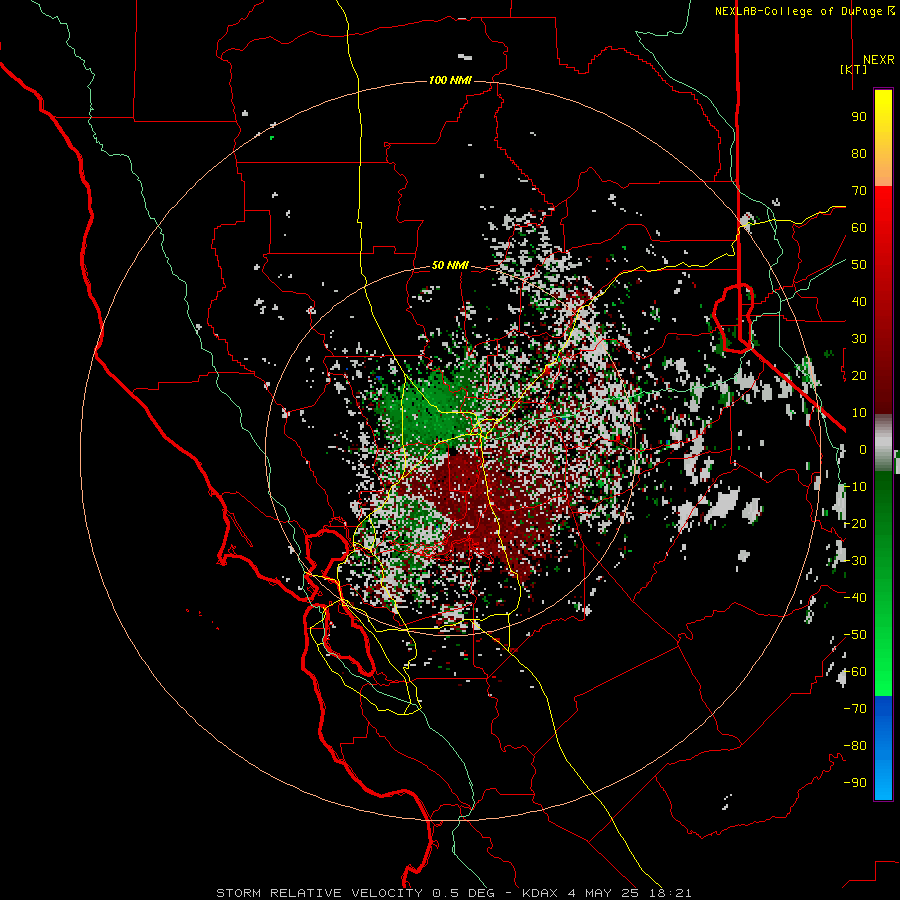Select the 0 value on velocity scale
Screen dimensions: 900x900
[x=863, y=449]
